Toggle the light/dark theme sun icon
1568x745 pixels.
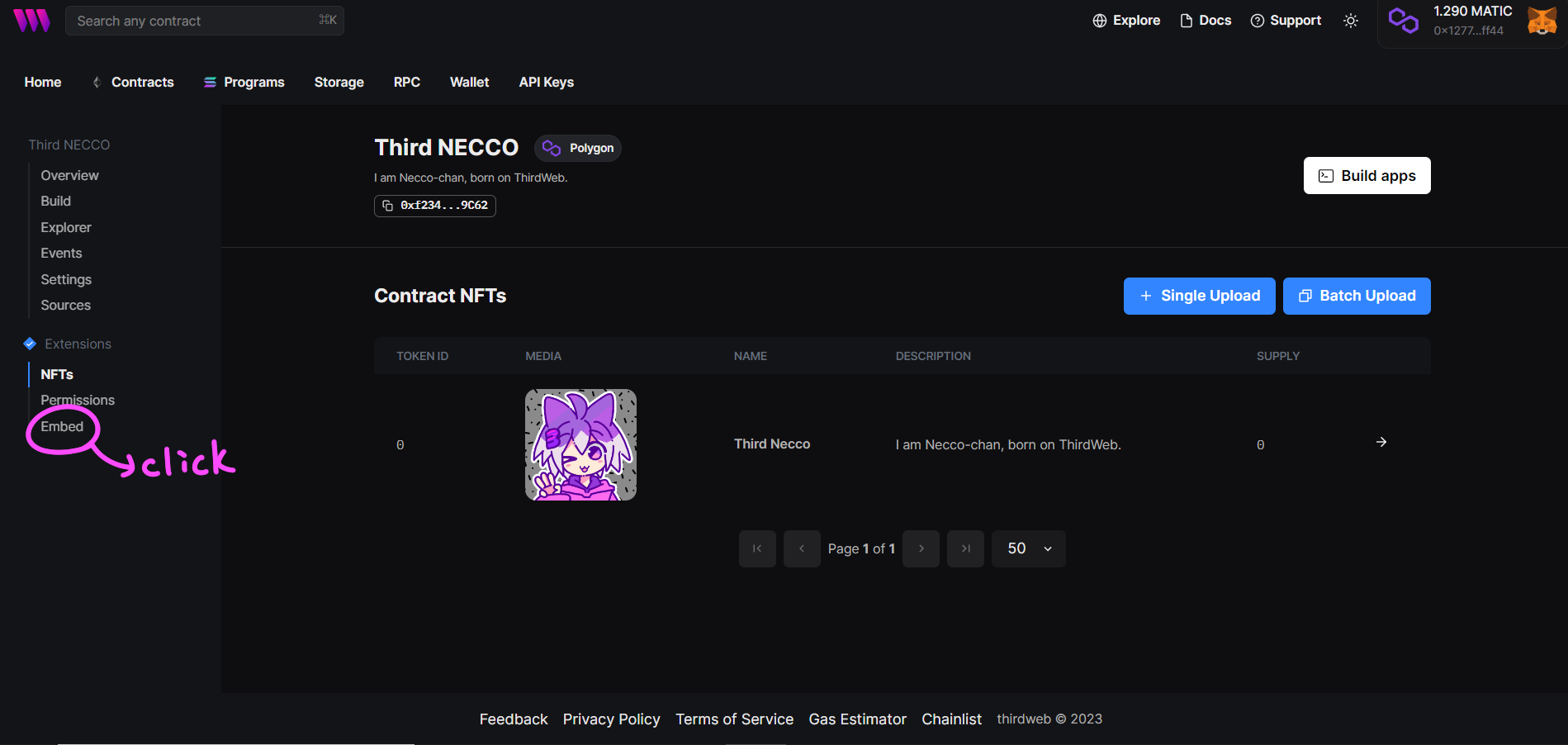point(1351,21)
